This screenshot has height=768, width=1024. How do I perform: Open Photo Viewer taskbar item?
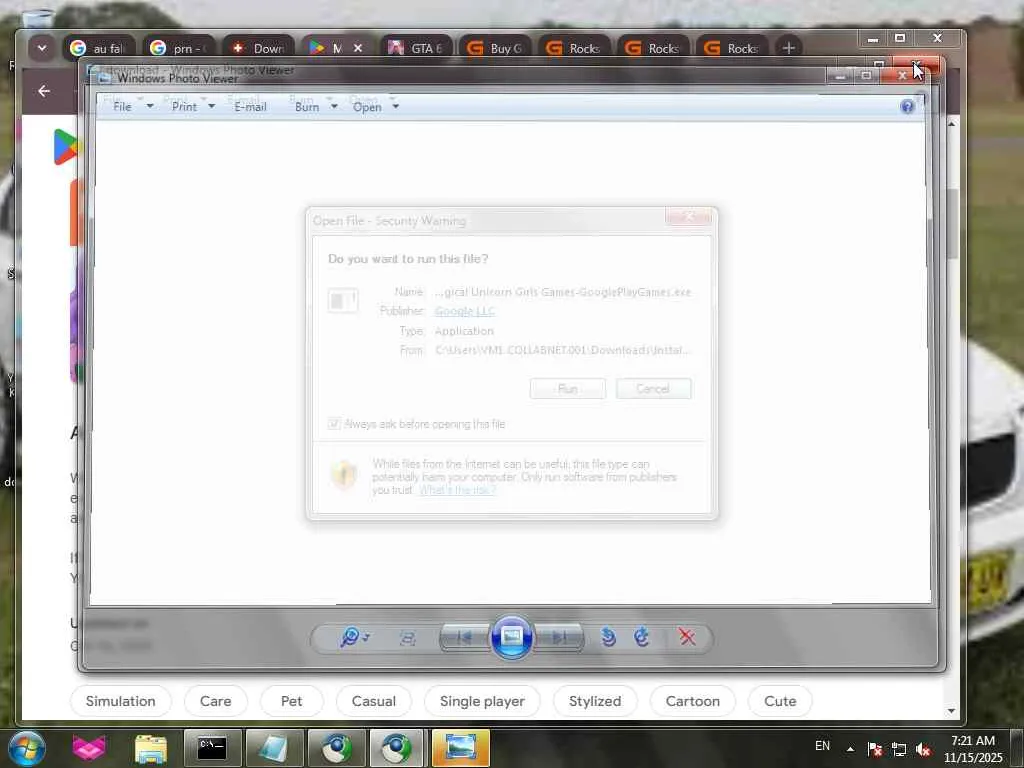point(460,748)
